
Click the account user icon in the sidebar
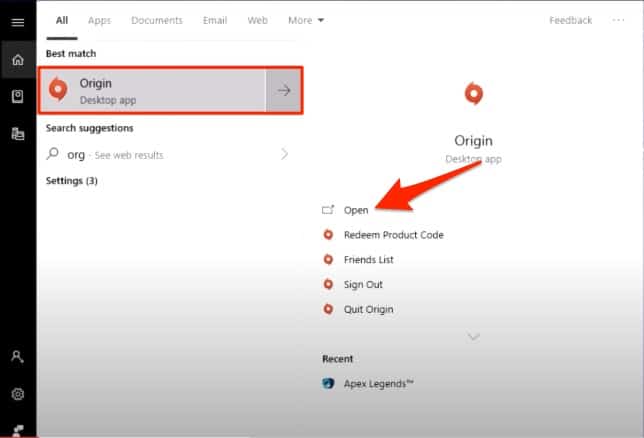click(17, 356)
